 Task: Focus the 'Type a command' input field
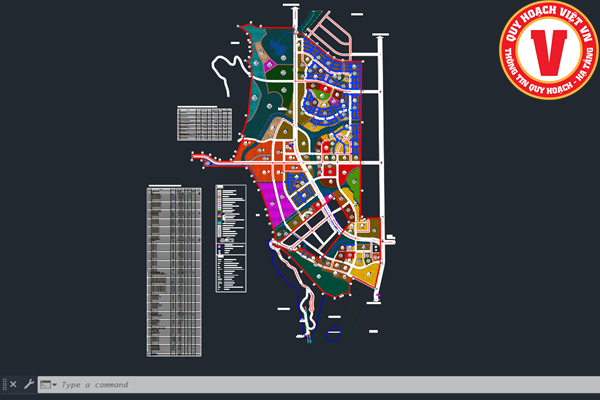pos(200,385)
